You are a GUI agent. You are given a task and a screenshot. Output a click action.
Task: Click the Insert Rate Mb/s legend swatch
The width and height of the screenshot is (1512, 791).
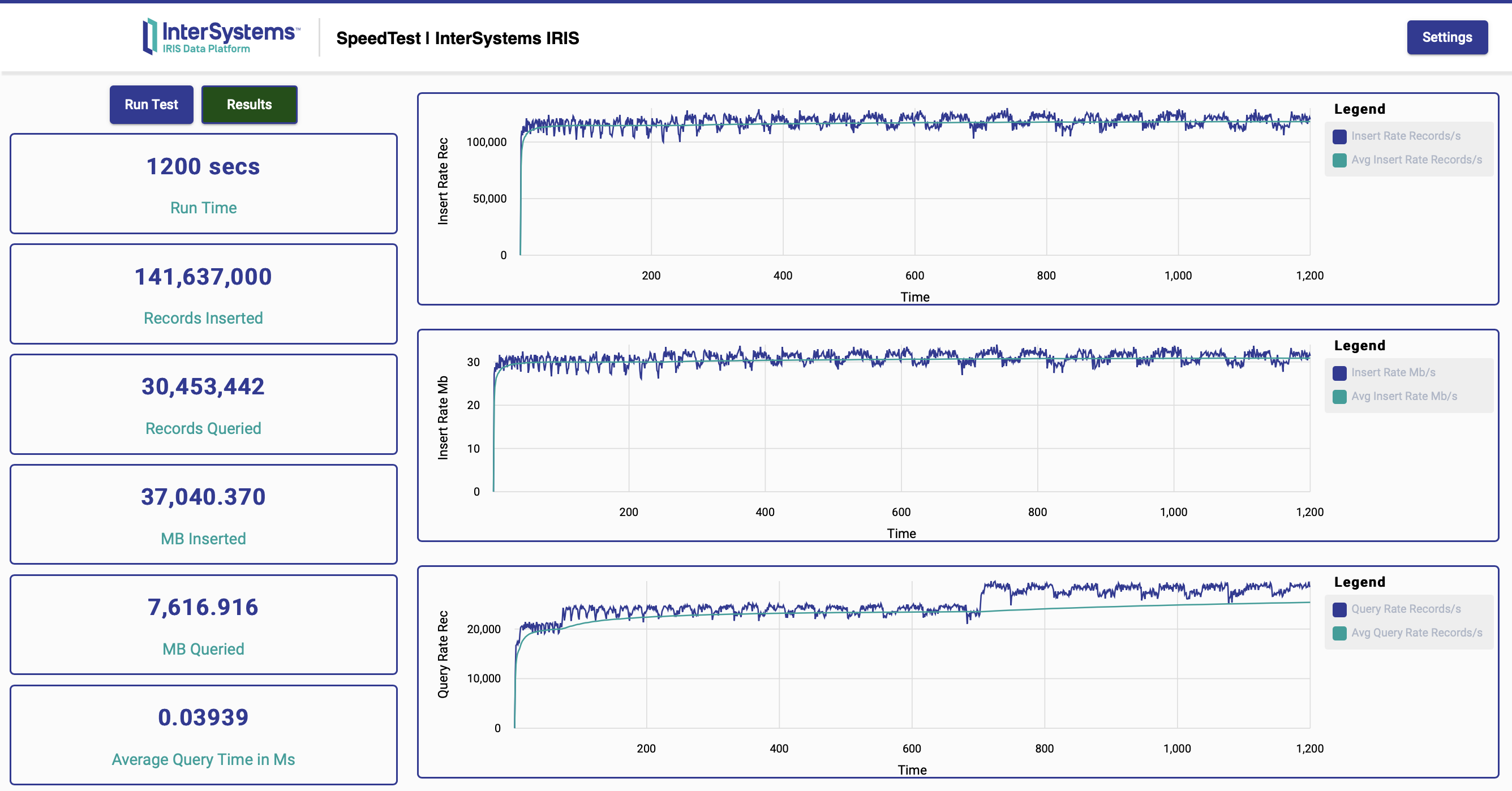click(x=1339, y=373)
